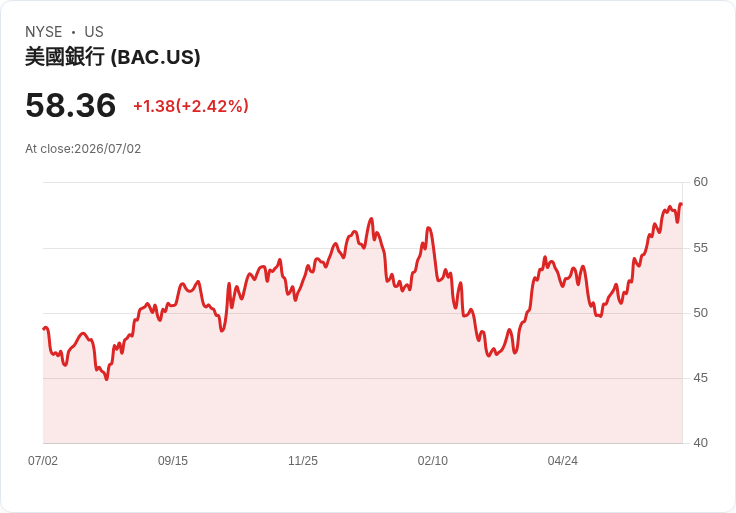This screenshot has width=736, height=513.
Task: Click the NYSE exchange label
Action: (x=43, y=32)
